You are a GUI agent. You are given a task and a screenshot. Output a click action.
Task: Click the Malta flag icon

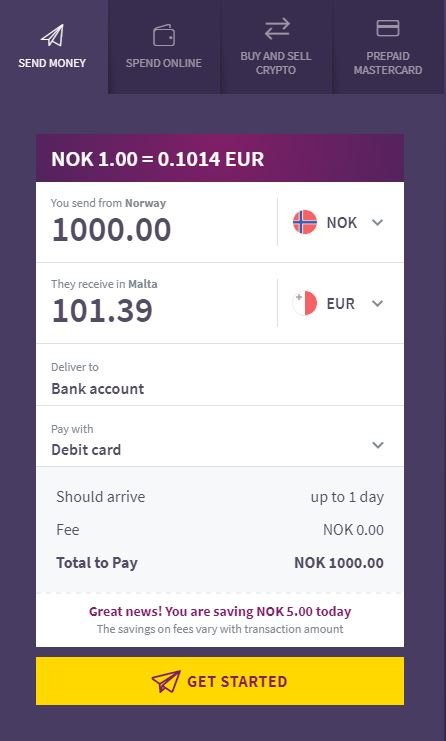tap(305, 303)
